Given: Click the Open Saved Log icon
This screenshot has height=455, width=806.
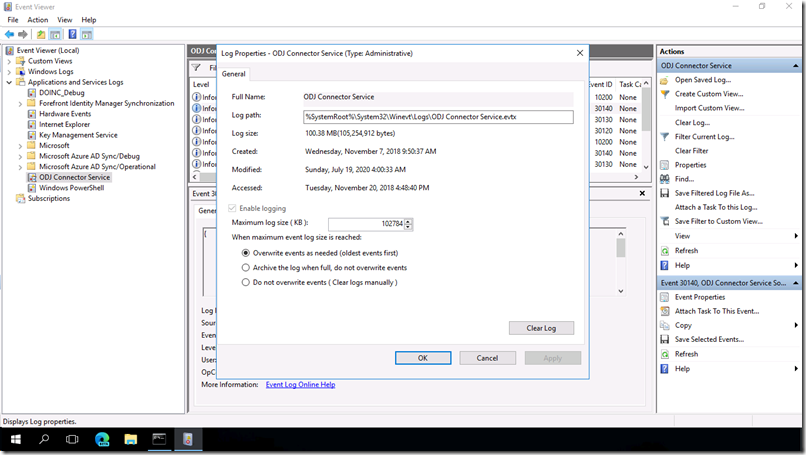Looking at the screenshot, I should 665,80.
